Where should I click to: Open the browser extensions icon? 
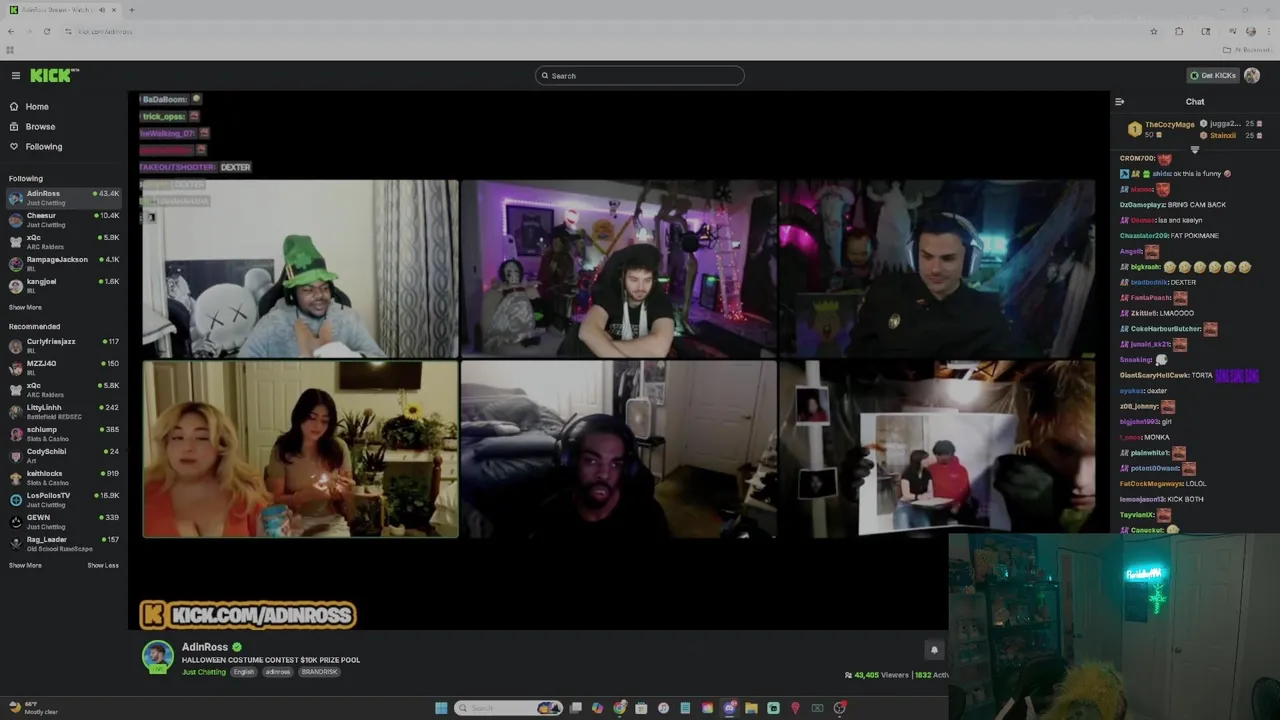(1179, 32)
